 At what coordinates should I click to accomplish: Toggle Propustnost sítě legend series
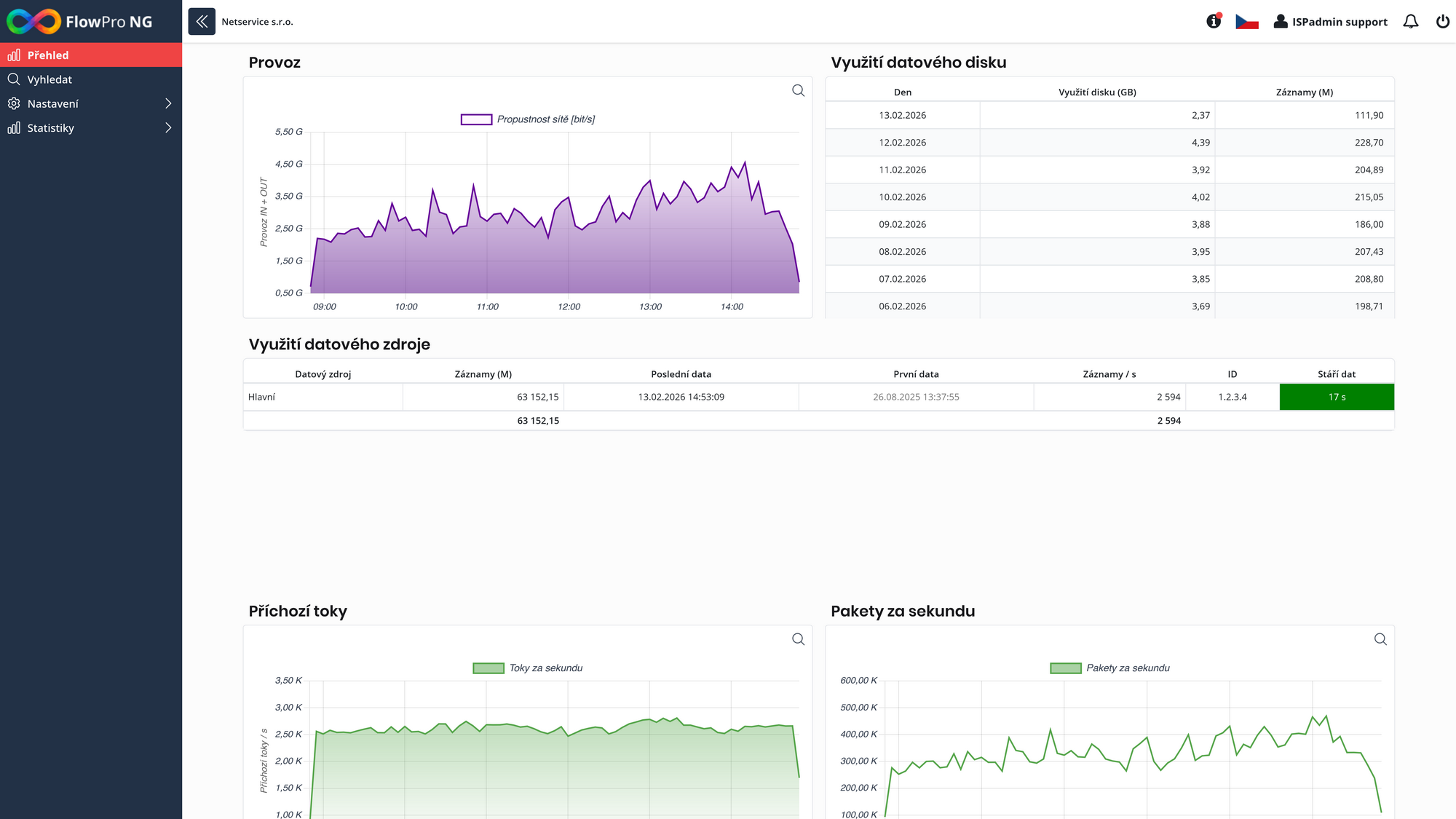[x=528, y=119]
